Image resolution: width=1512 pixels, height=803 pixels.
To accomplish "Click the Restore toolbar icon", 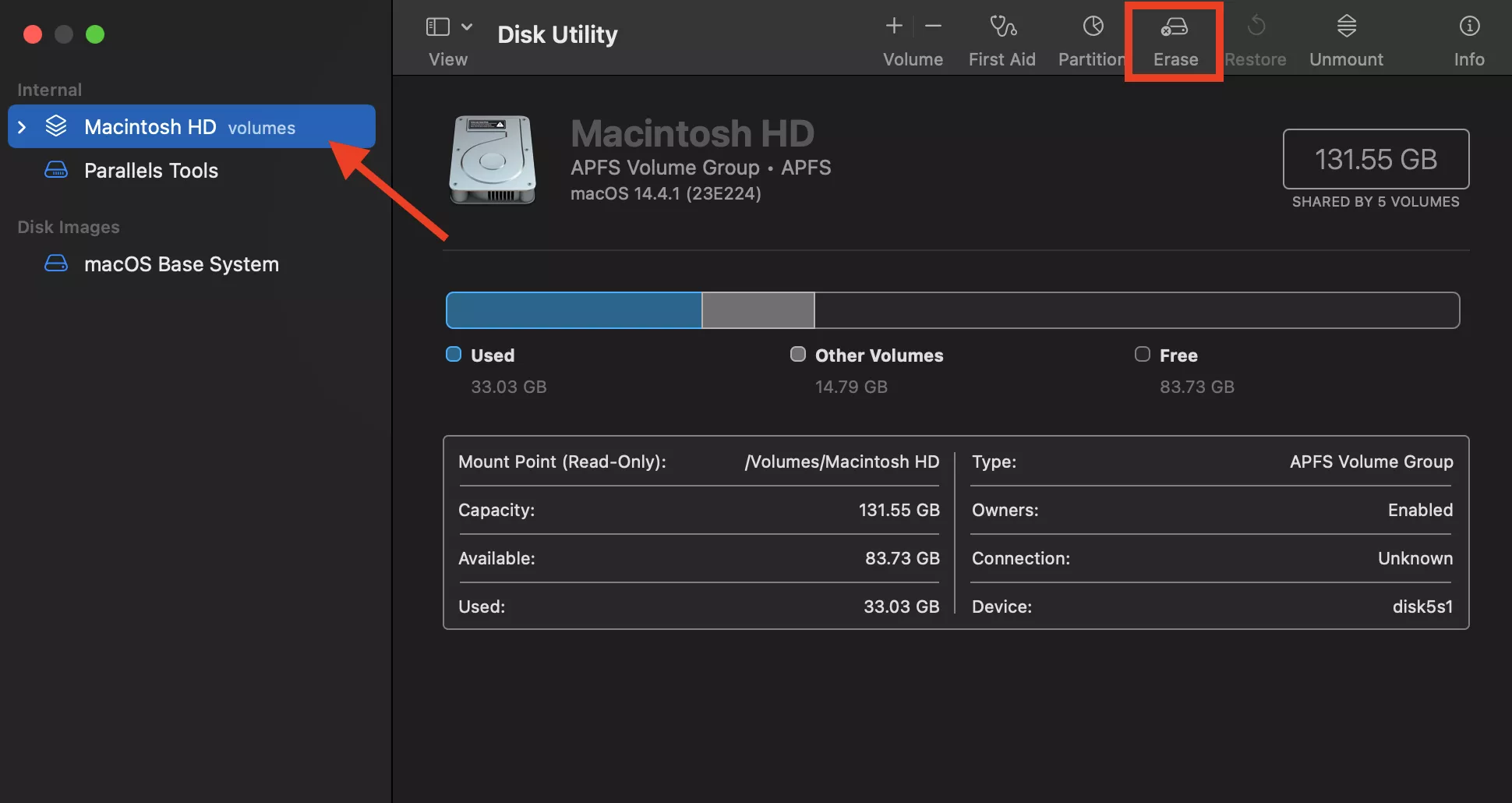I will (1256, 27).
